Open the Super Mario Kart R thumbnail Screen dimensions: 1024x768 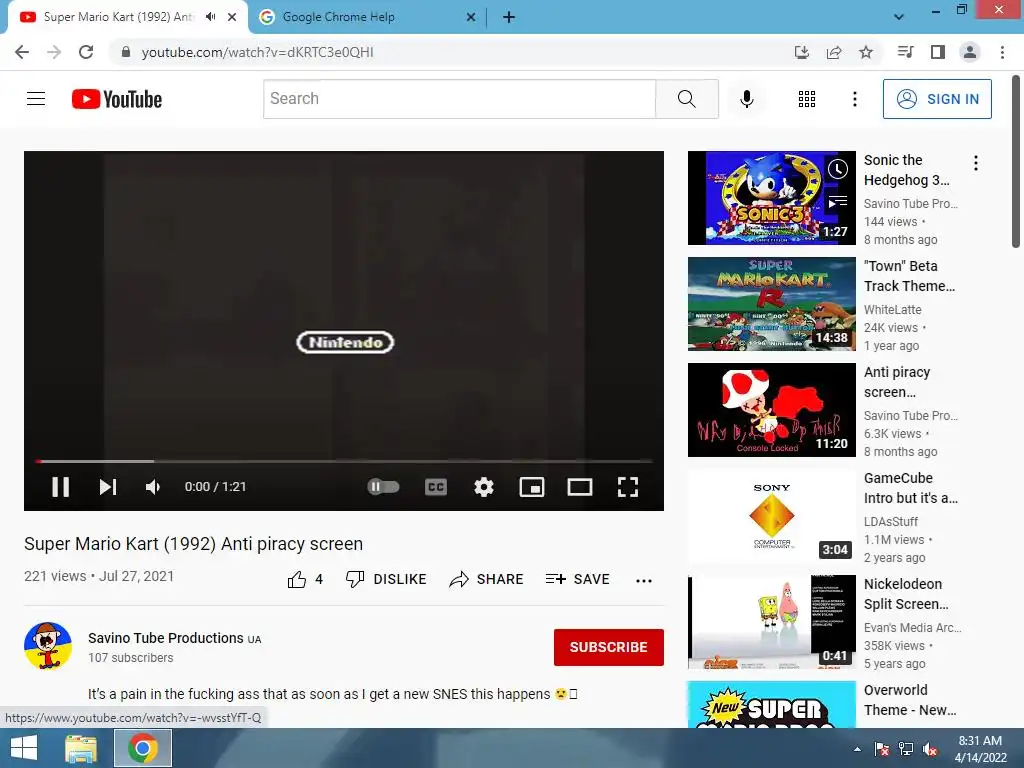771,304
